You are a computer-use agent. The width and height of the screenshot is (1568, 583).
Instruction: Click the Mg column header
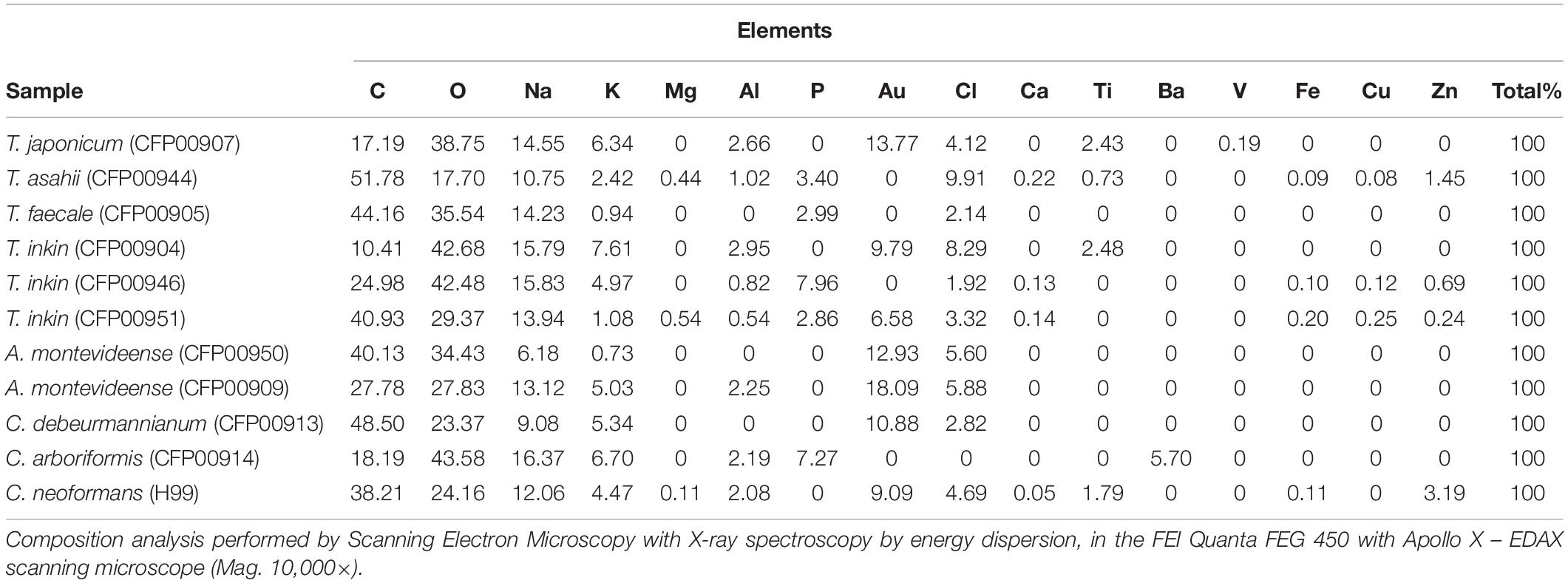pos(680,91)
